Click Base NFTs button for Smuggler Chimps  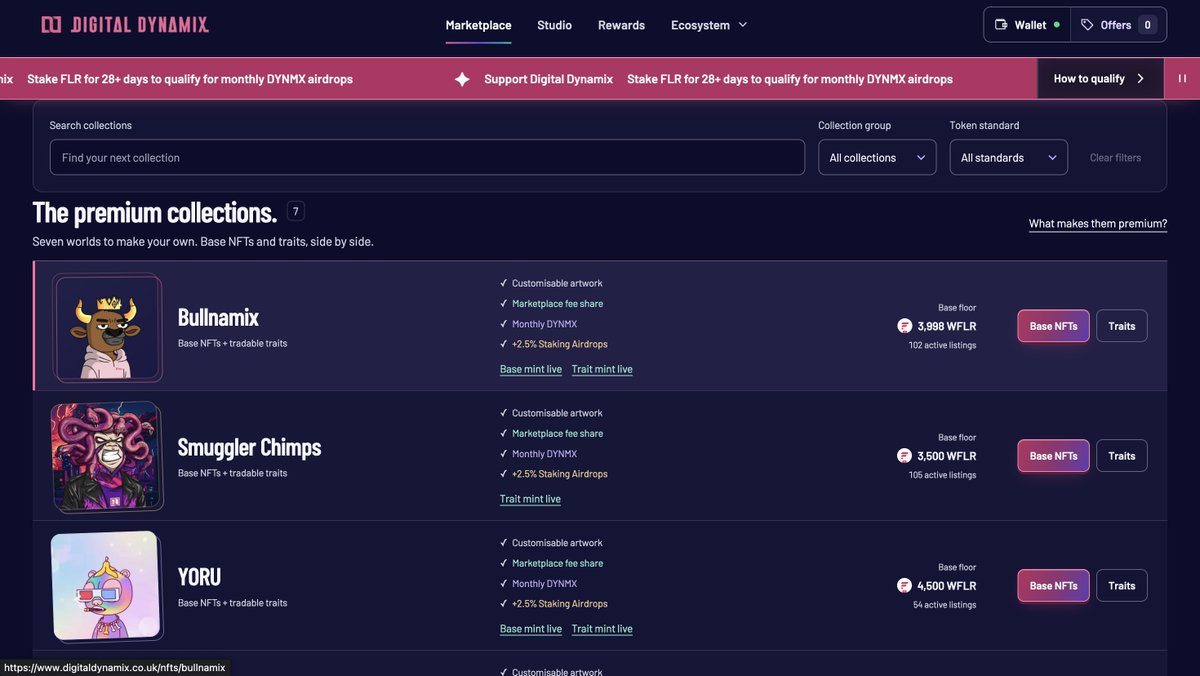point(1053,456)
